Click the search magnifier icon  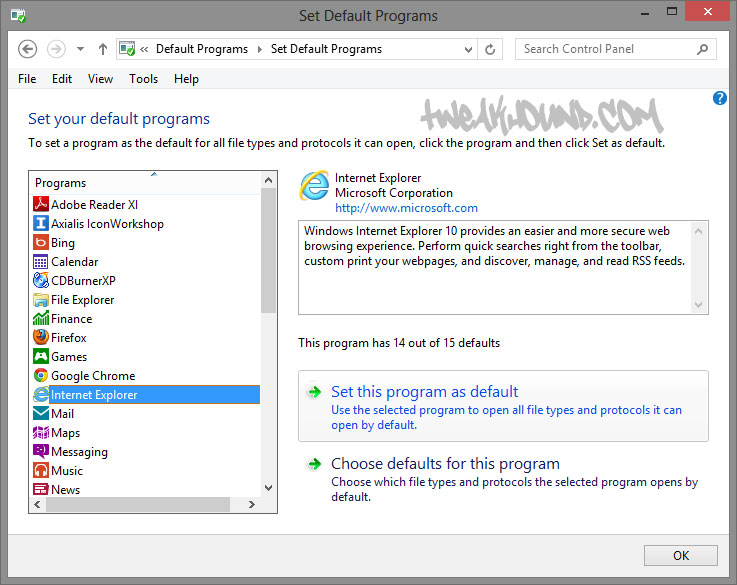(x=702, y=49)
